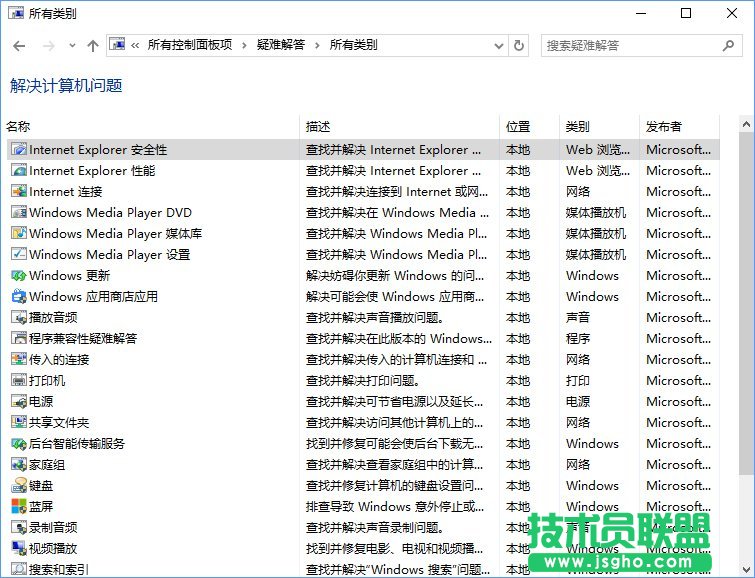Click the Windows Media Player 设置 icon
The image size is (755, 578).
(x=19, y=254)
